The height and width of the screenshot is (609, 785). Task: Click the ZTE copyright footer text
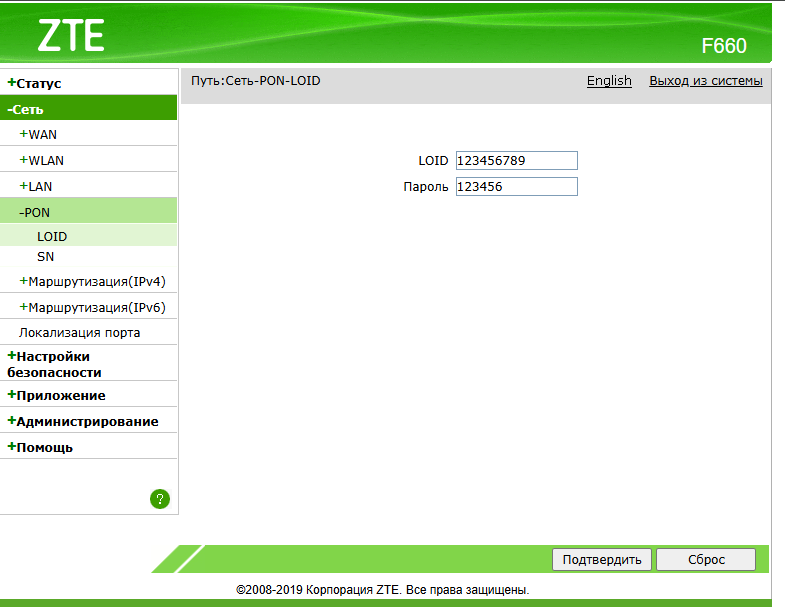(x=382, y=590)
